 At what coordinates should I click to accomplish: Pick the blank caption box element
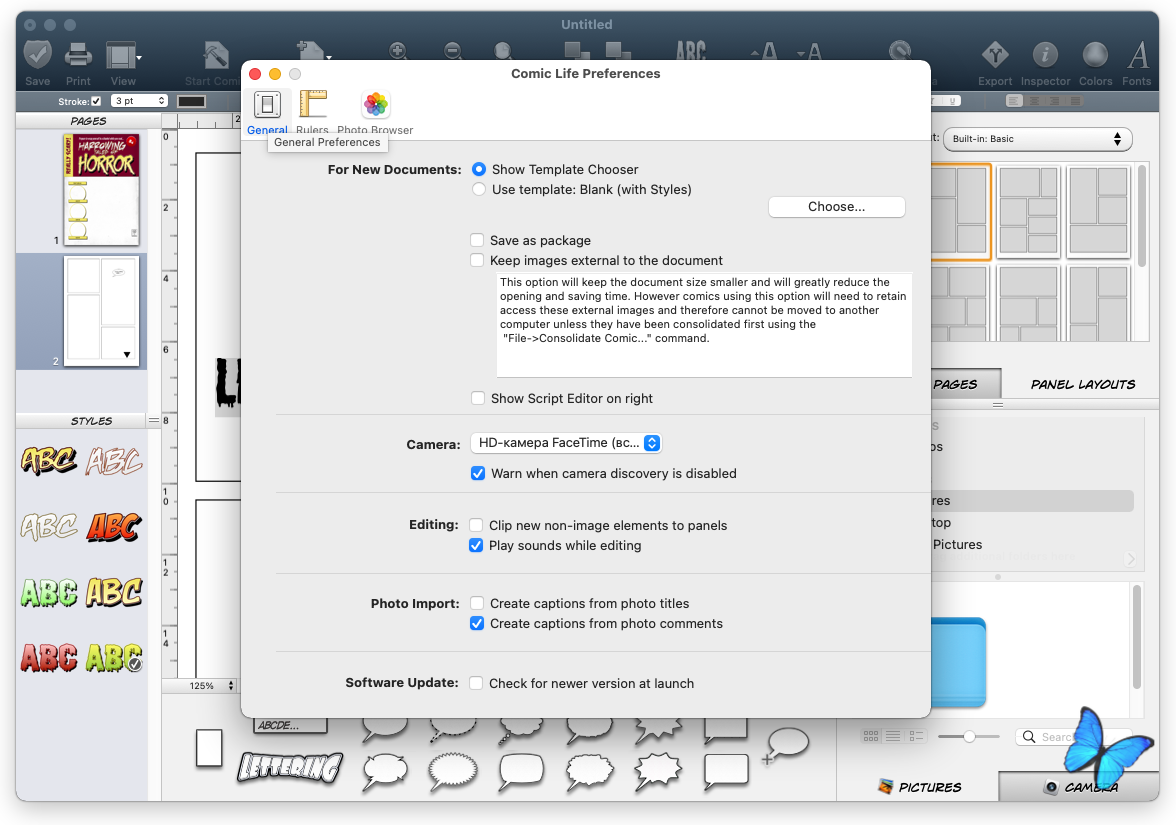click(209, 748)
